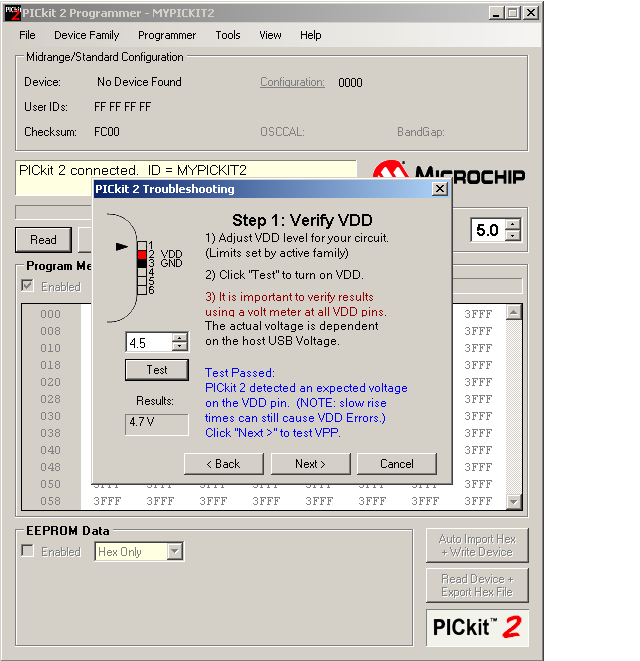Increase the dialog VDD 4.5 value

point(180,338)
